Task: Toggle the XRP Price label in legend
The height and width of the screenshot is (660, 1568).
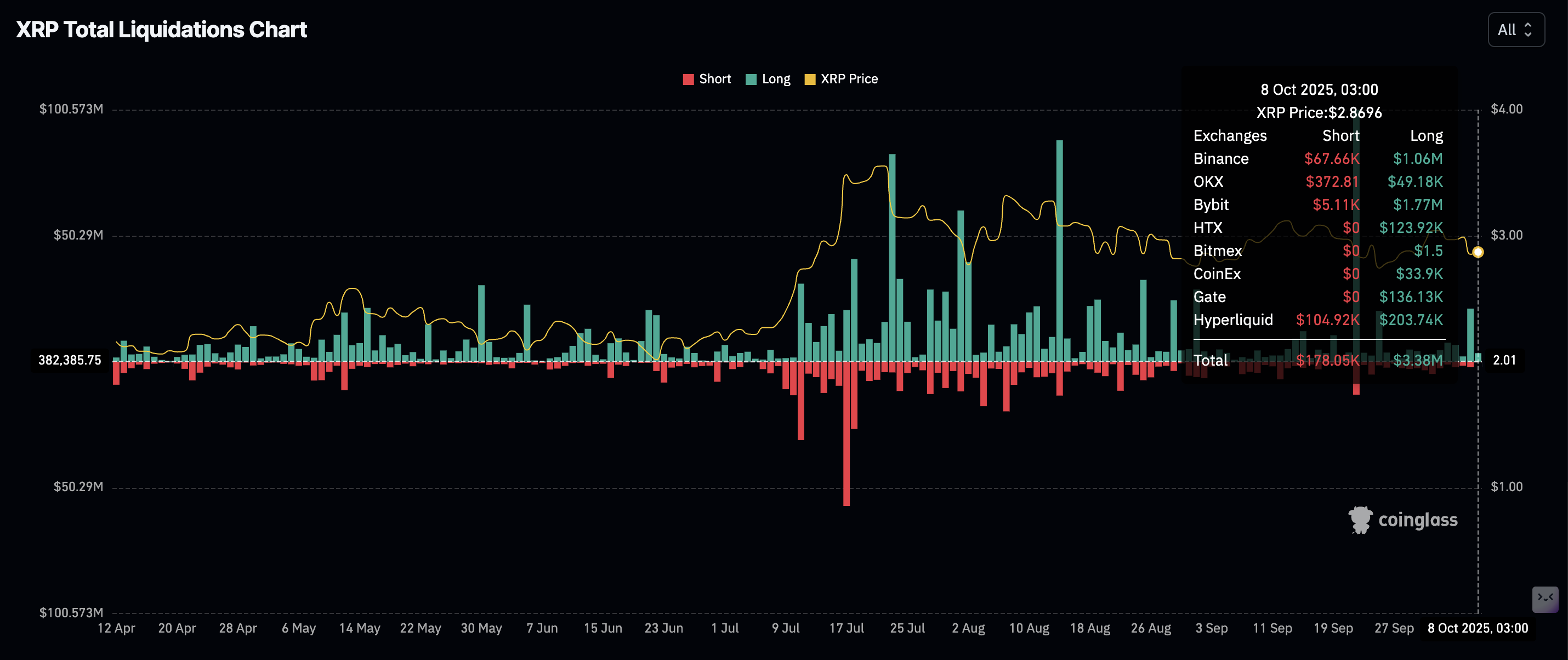Action: point(849,79)
